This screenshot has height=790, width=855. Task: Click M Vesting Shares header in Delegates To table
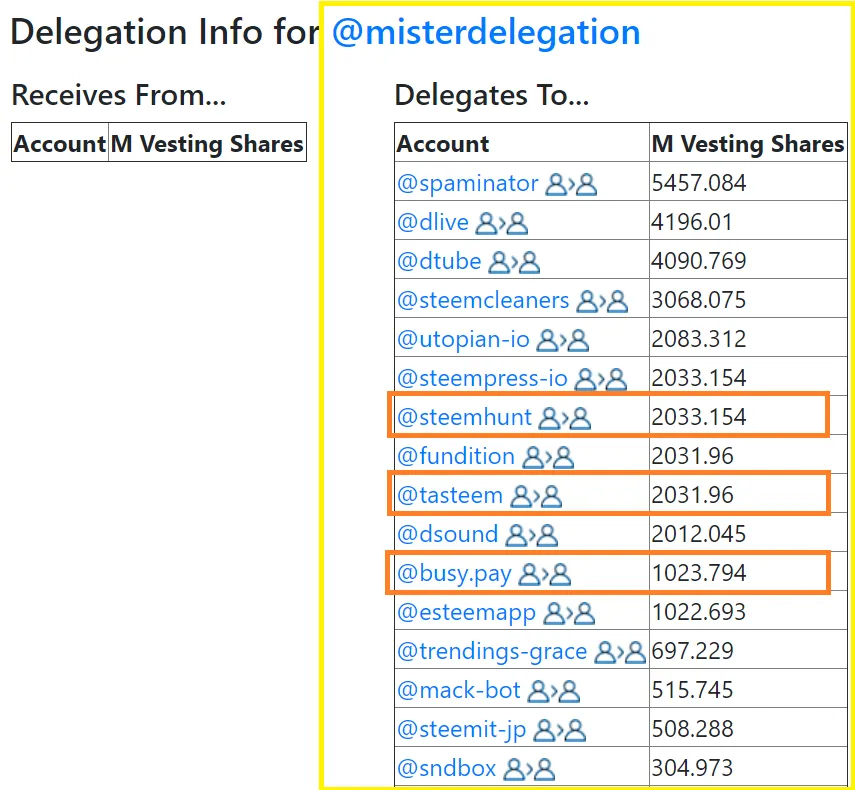coord(747,144)
